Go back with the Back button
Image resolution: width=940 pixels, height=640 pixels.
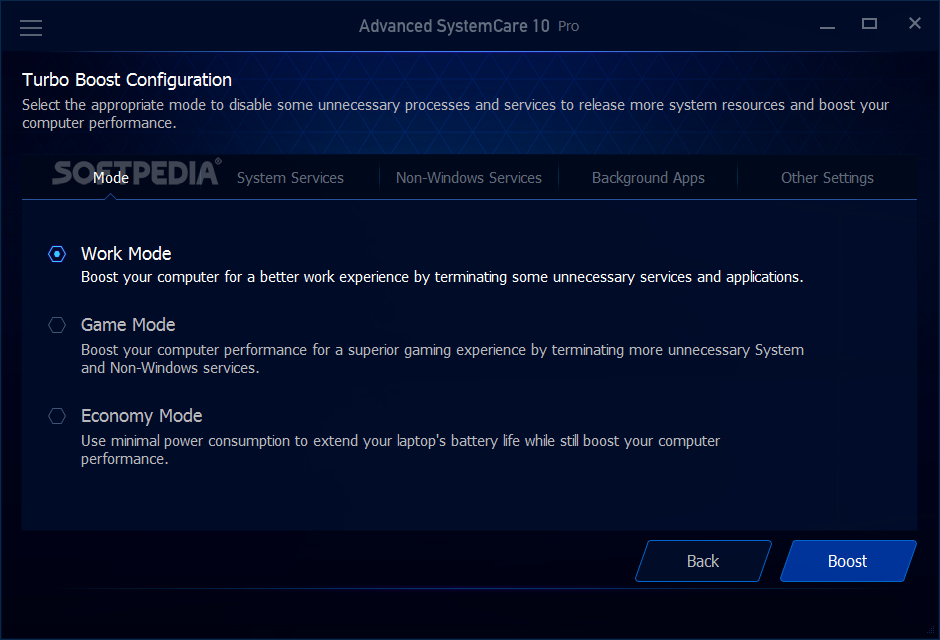pos(703,561)
